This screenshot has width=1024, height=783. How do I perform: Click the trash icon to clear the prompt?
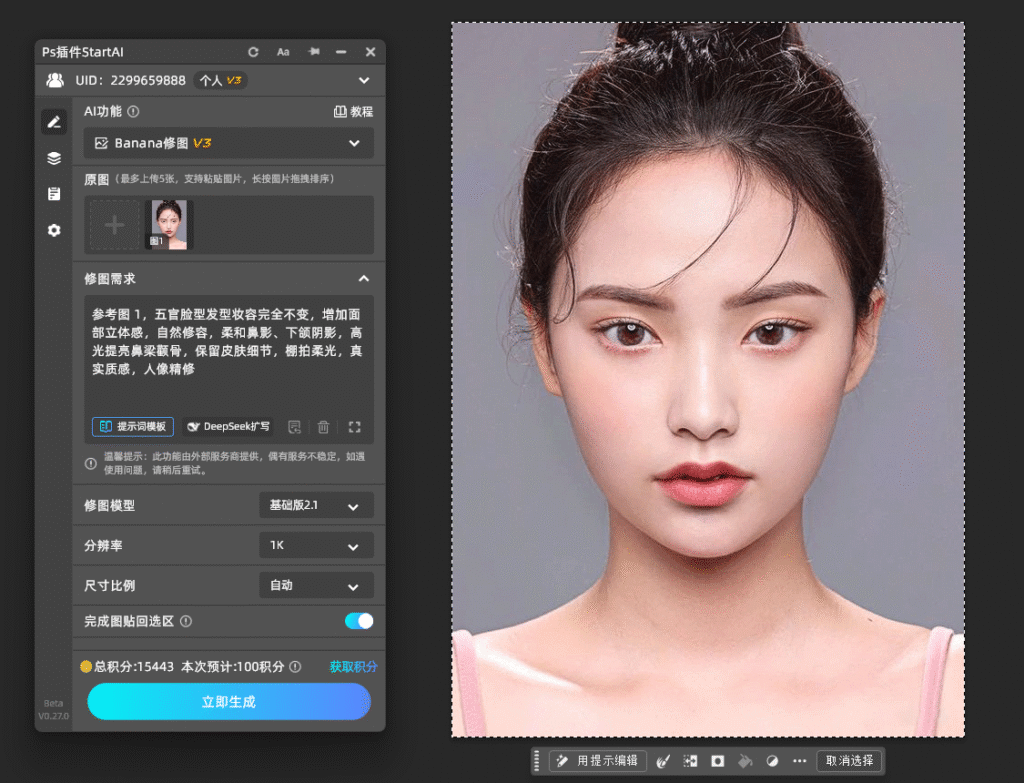(x=323, y=427)
